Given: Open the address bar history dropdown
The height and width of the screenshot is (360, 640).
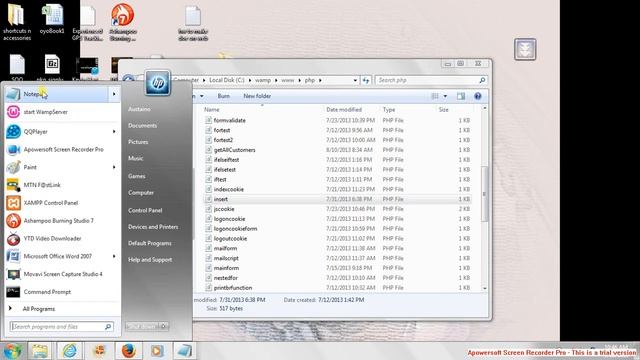Looking at the screenshot, I should [355, 80].
